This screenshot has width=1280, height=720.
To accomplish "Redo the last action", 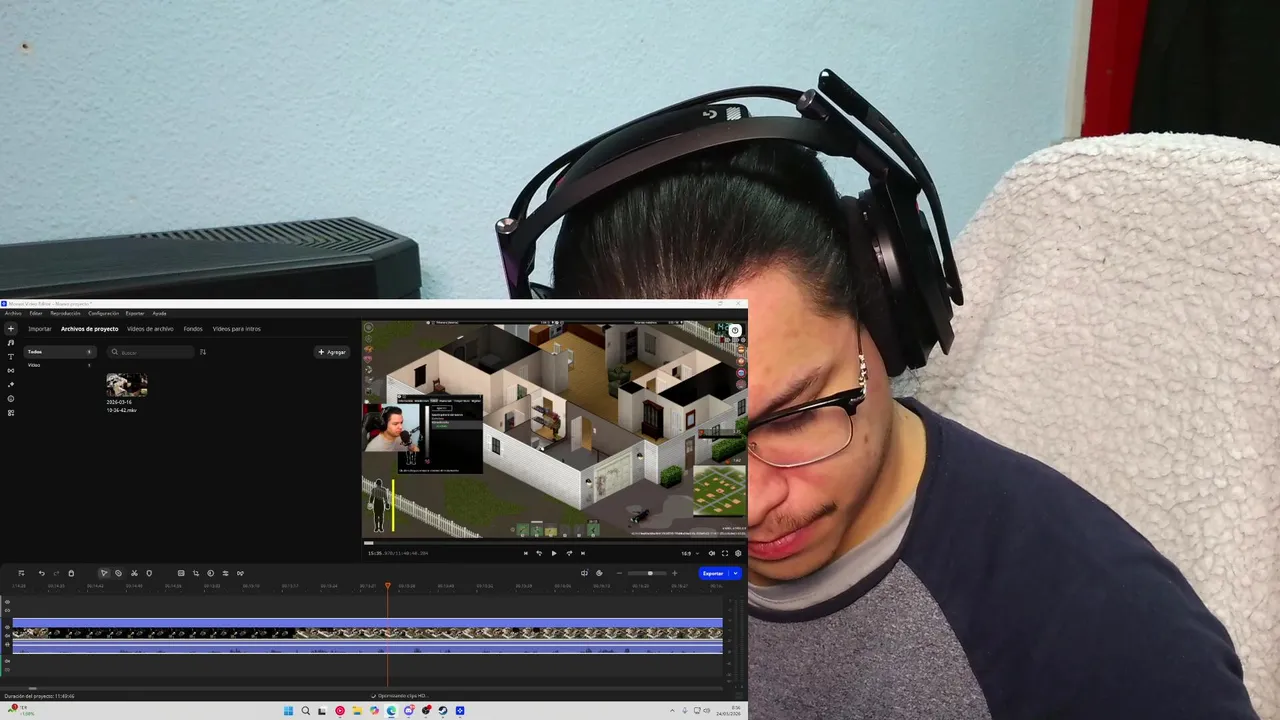I will [x=56, y=573].
